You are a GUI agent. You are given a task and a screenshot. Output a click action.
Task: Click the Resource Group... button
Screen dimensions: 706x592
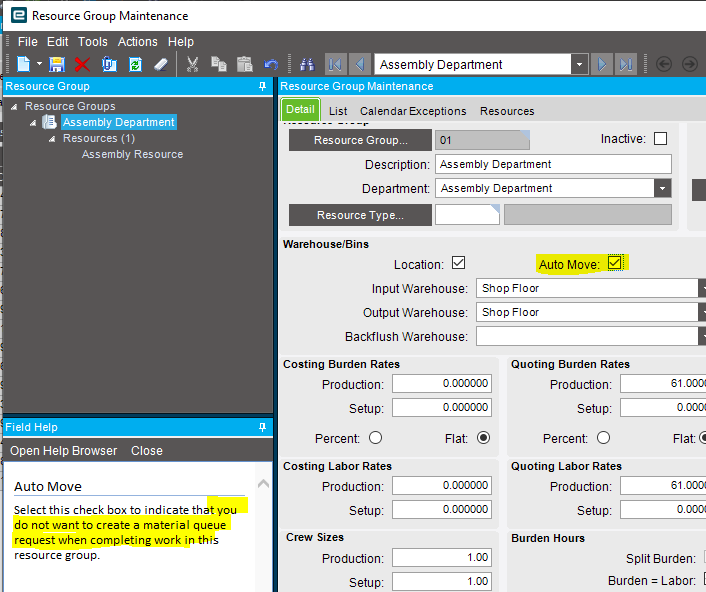360,140
